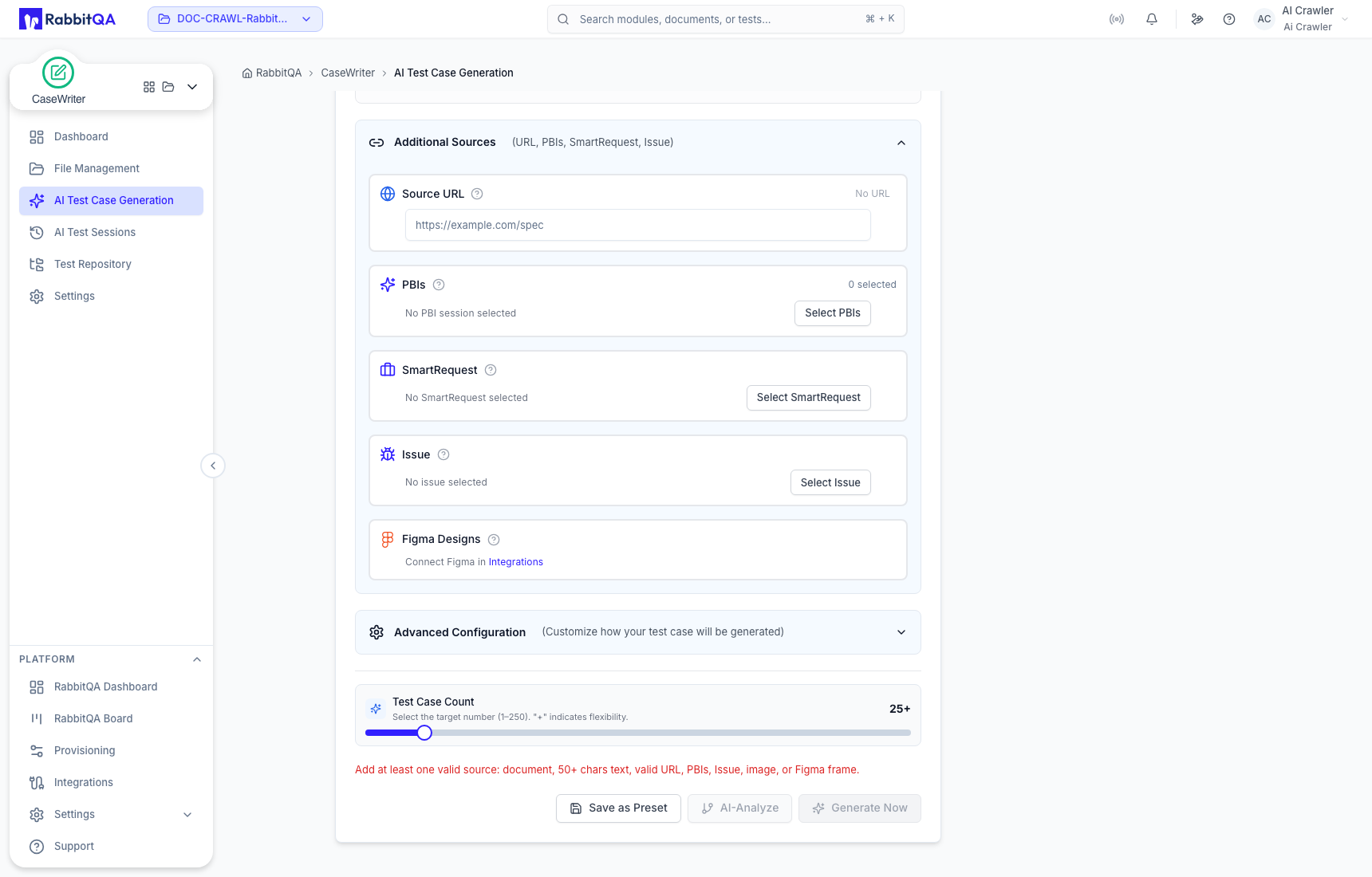Open the help circle icon in header
1372x877 pixels.
[1229, 19]
